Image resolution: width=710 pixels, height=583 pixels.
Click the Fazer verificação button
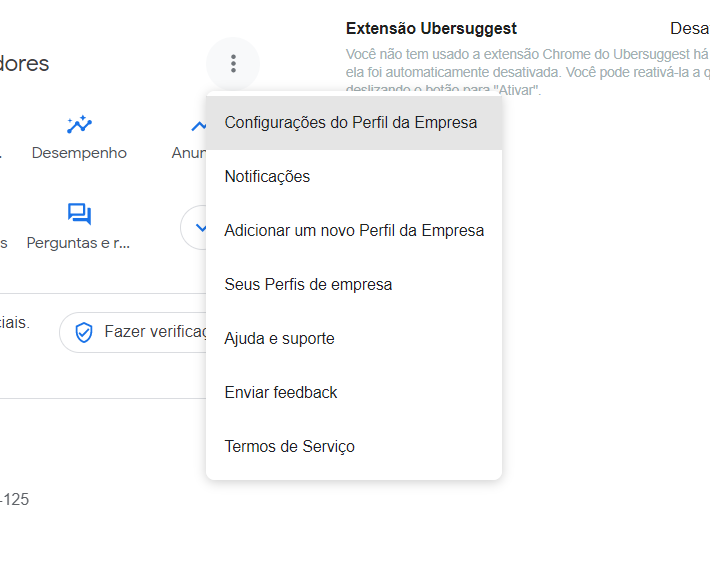tap(133, 332)
